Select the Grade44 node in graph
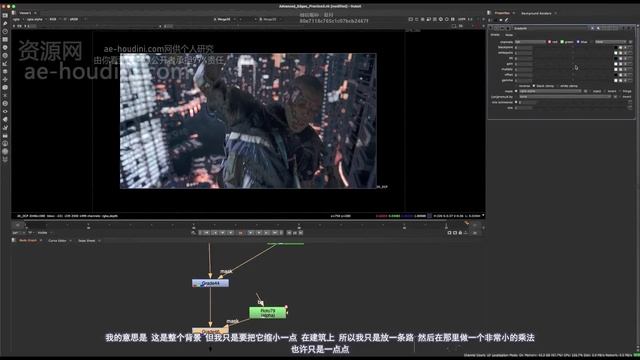Viewport: 640px width, 360px height. (x=210, y=283)
